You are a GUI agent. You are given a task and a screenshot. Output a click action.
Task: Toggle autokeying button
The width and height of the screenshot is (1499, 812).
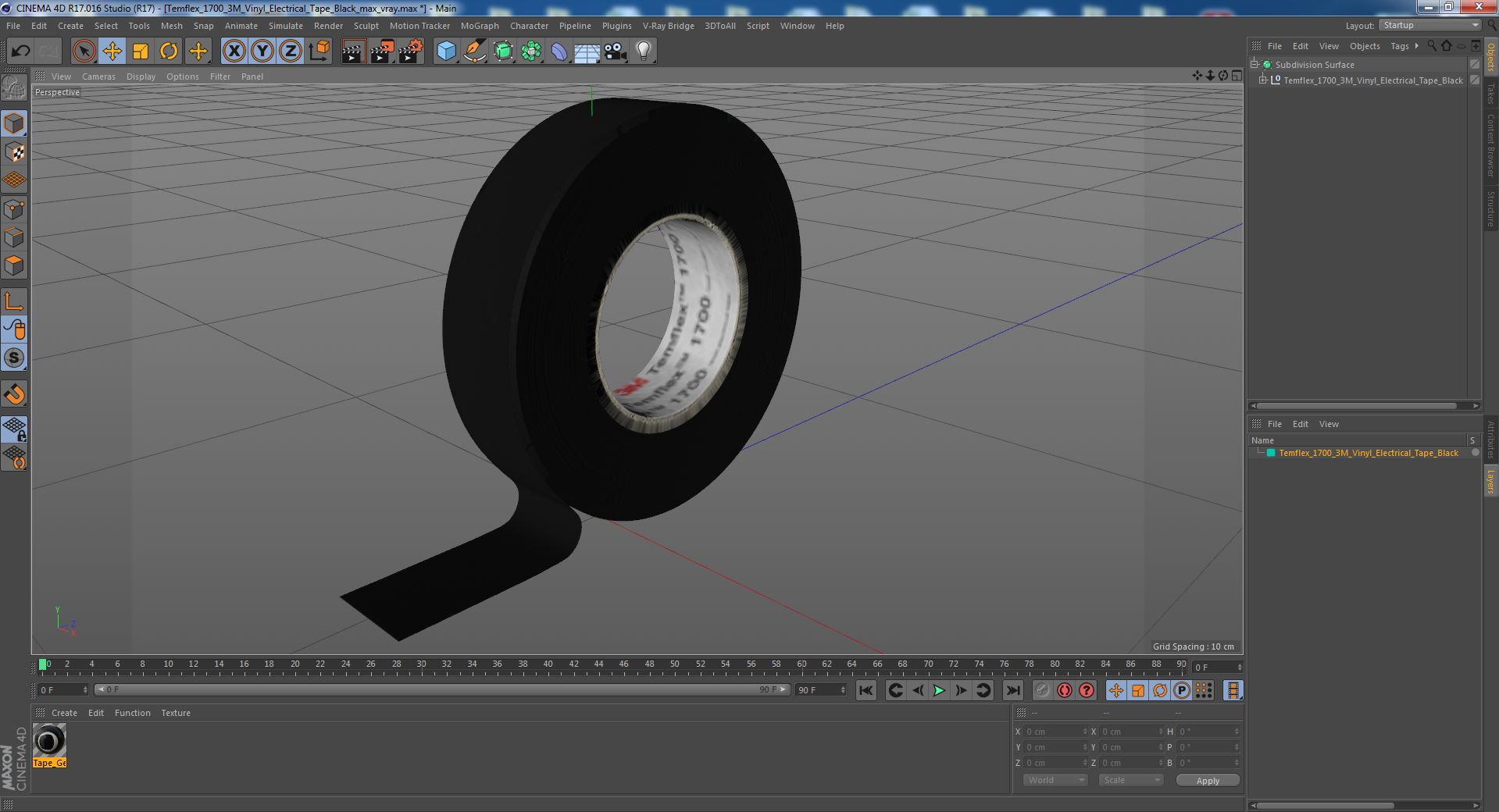pyautogui.click(x=1064, y=690)
